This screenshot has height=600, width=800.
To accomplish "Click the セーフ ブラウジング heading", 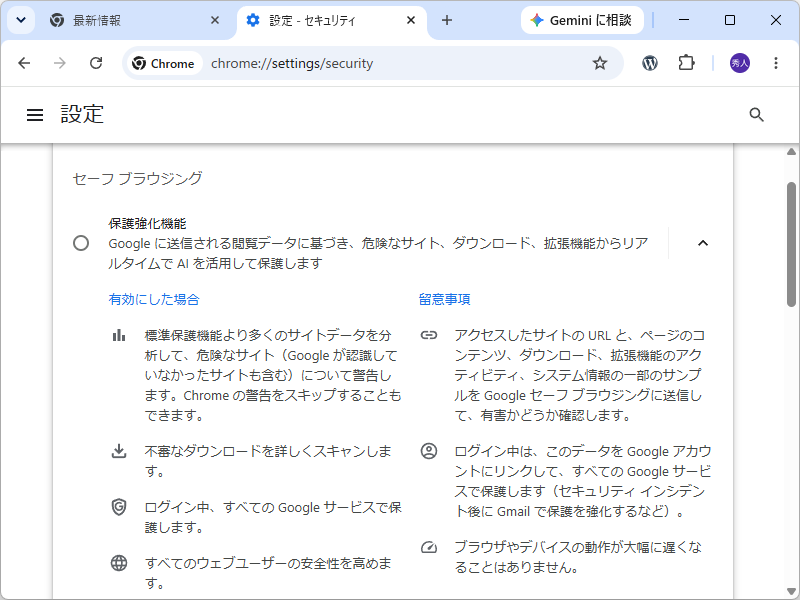I will point(137,179).
